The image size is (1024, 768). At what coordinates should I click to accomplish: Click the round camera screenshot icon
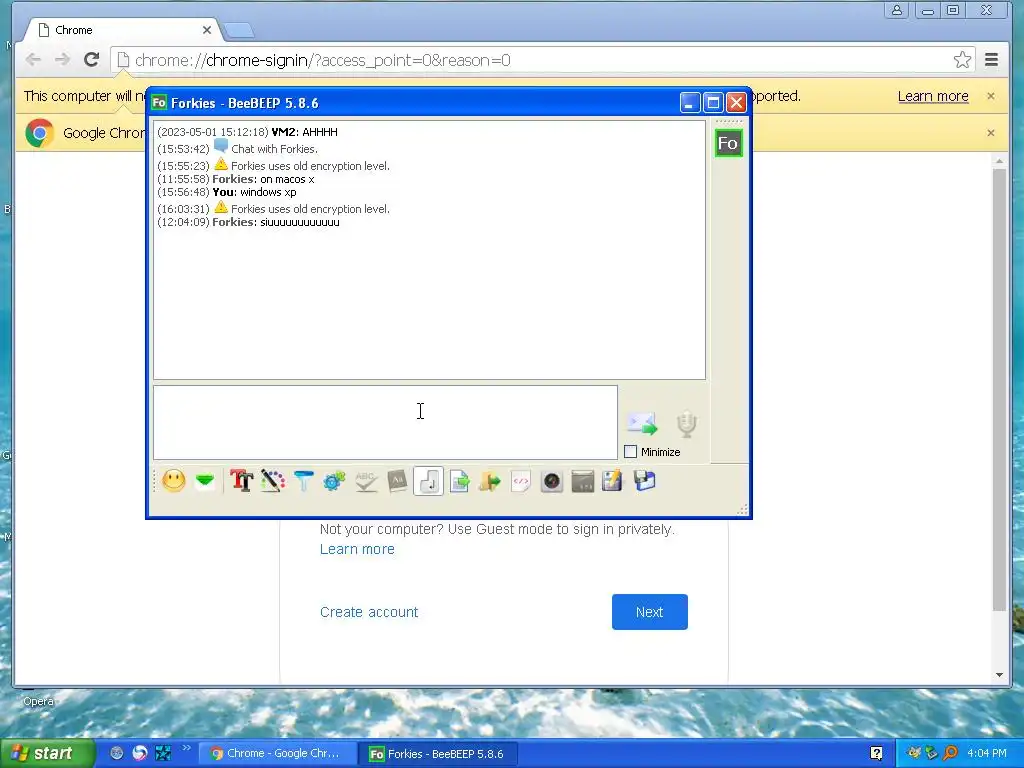[552, 482]
